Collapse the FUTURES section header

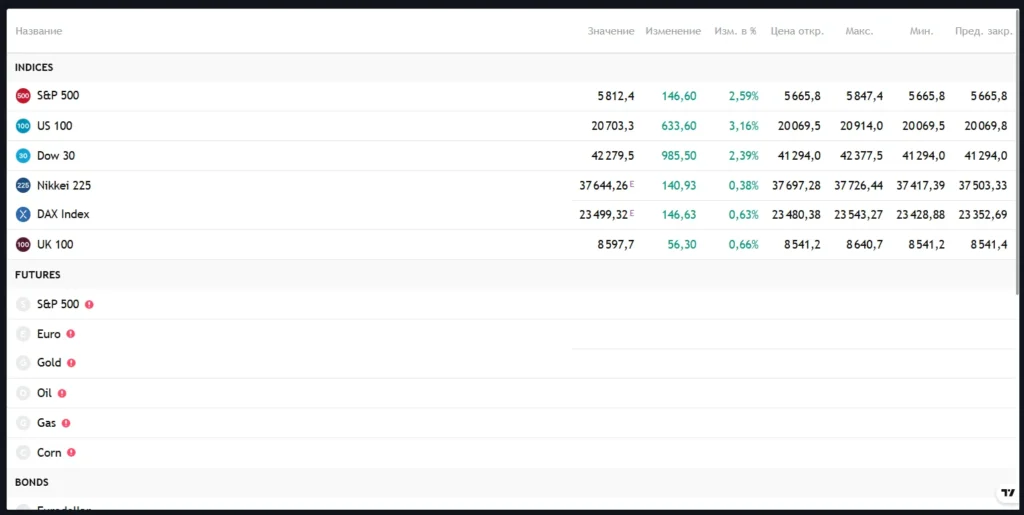(x=38, y=274)
